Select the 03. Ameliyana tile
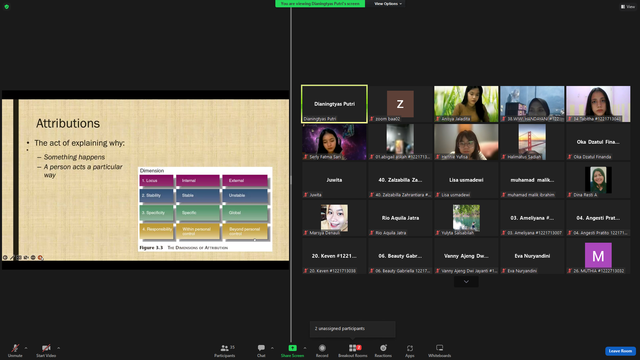The height and width of the screenshot is (360, 640). coord(532,218)
